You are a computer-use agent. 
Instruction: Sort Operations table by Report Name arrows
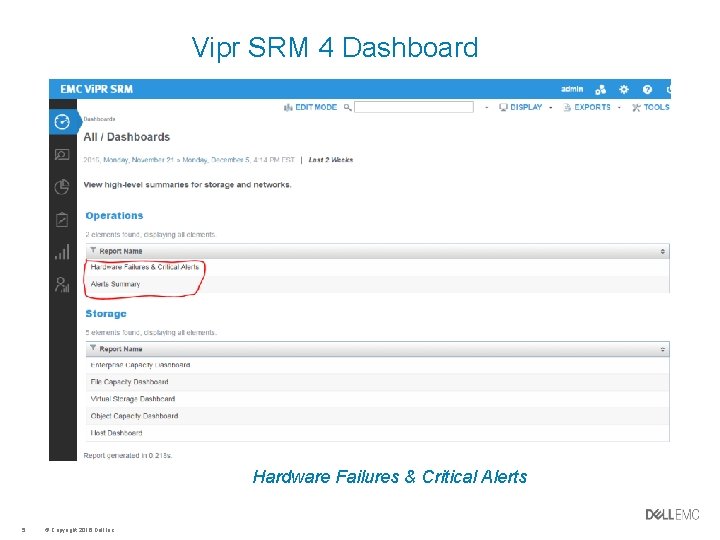click(663, 251)
